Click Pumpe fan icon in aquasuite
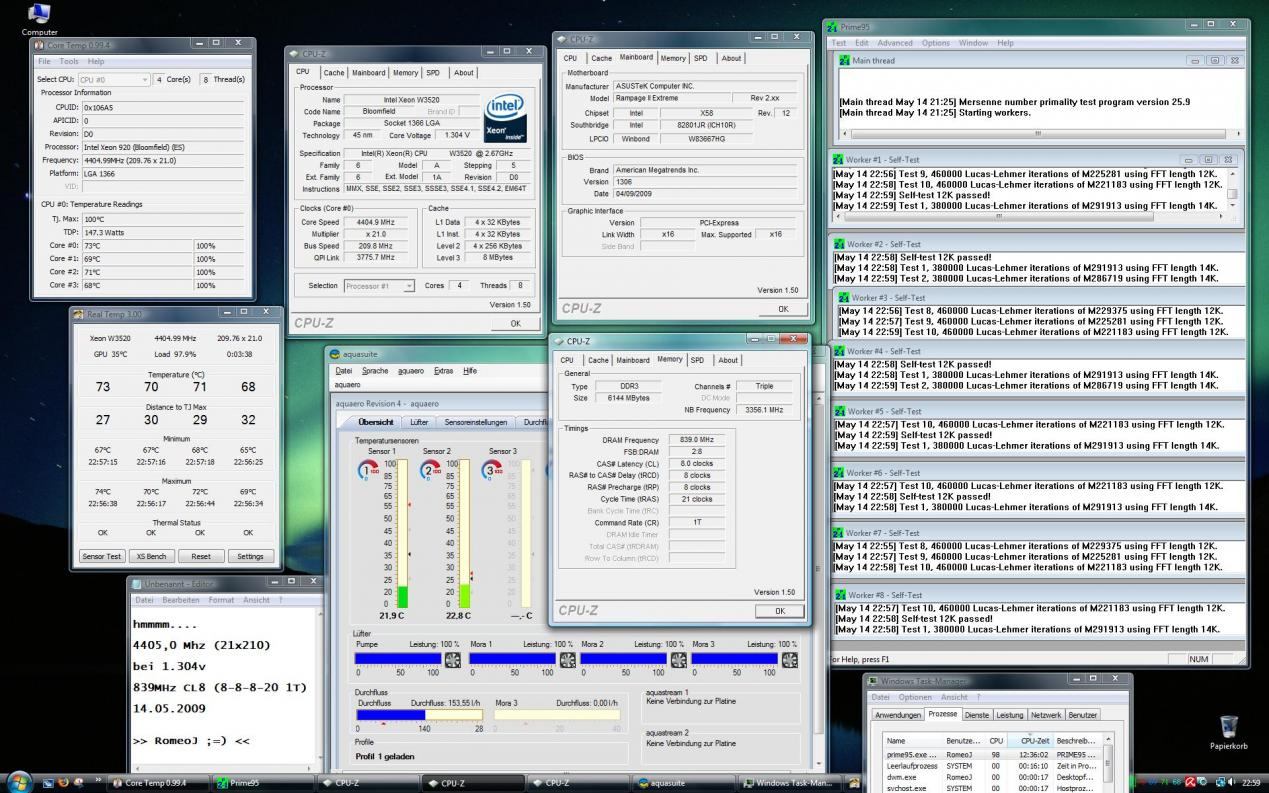Image resolution: width=1269 pixels, height=793 pixels. tap(452, 660)
